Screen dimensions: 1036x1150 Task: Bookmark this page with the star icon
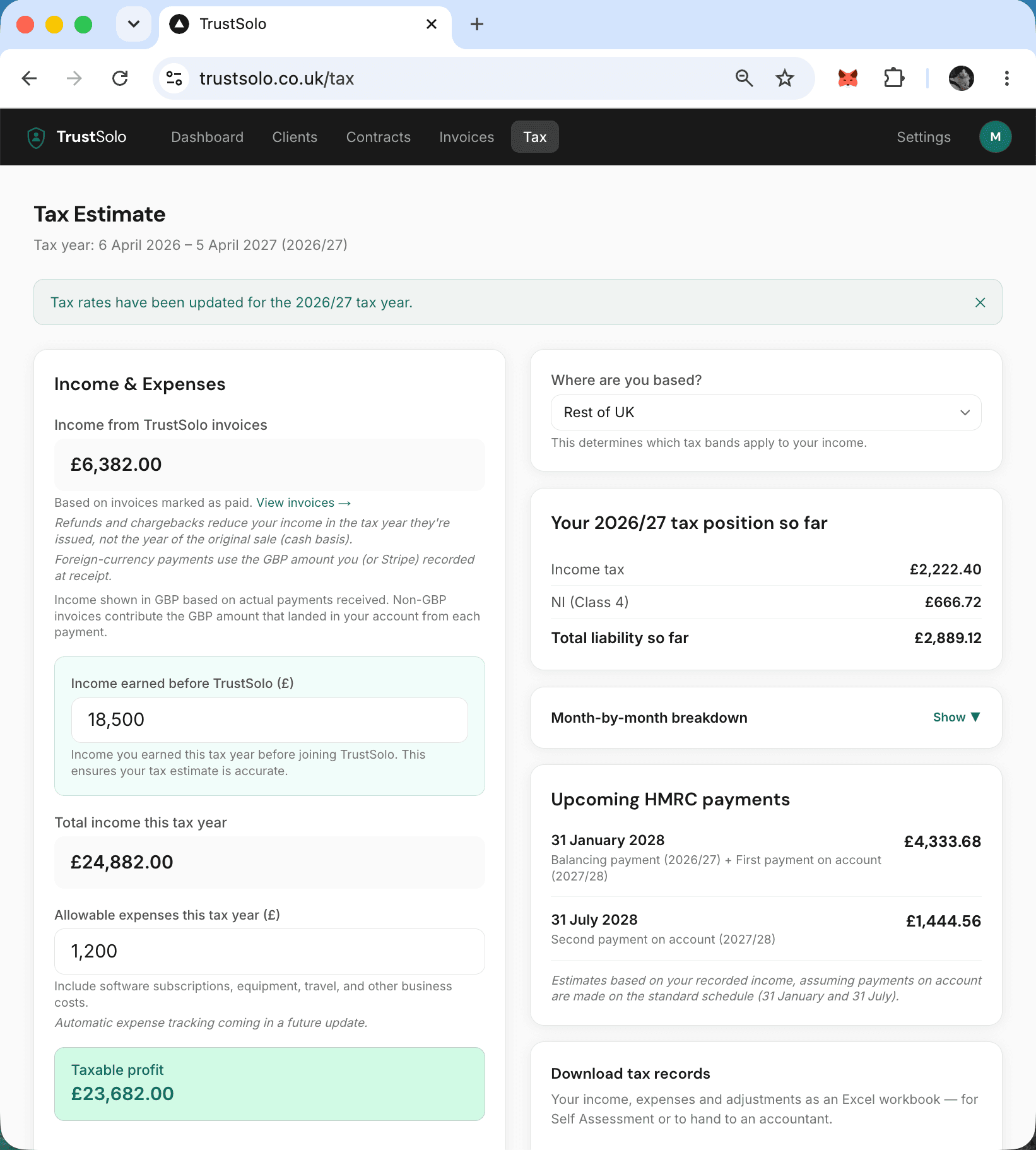[785, 78]
